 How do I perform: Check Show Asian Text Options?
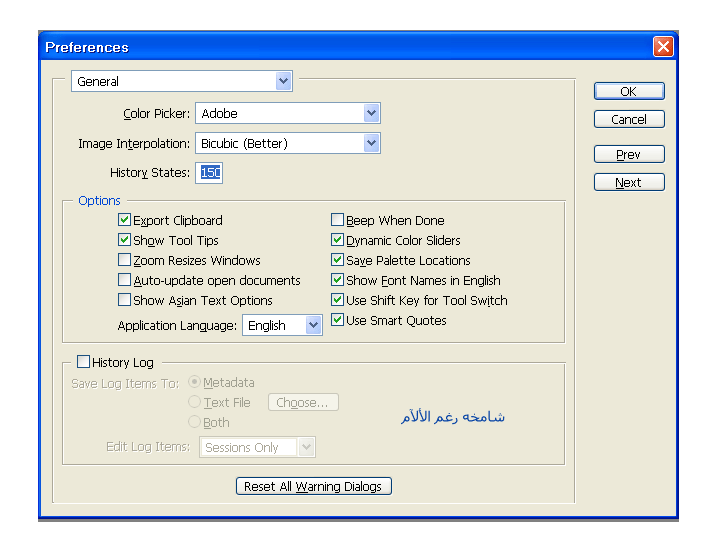[125, 300]
